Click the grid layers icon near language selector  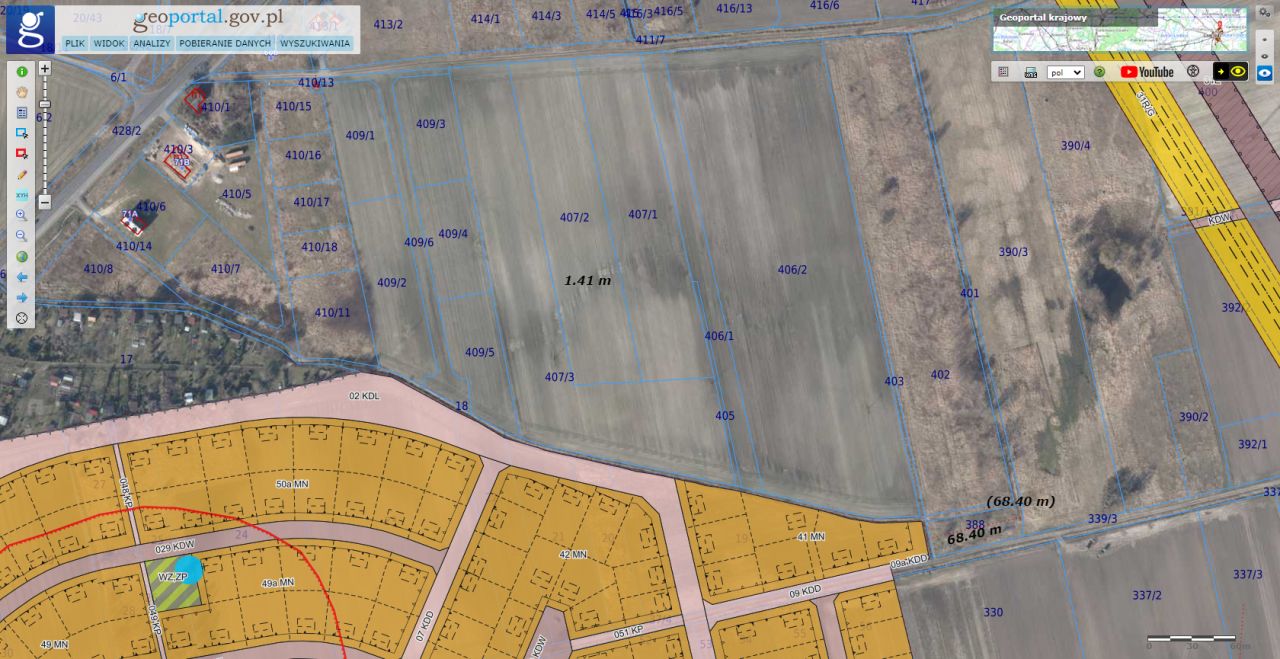pyautogui.click(x=1003, y=72)
